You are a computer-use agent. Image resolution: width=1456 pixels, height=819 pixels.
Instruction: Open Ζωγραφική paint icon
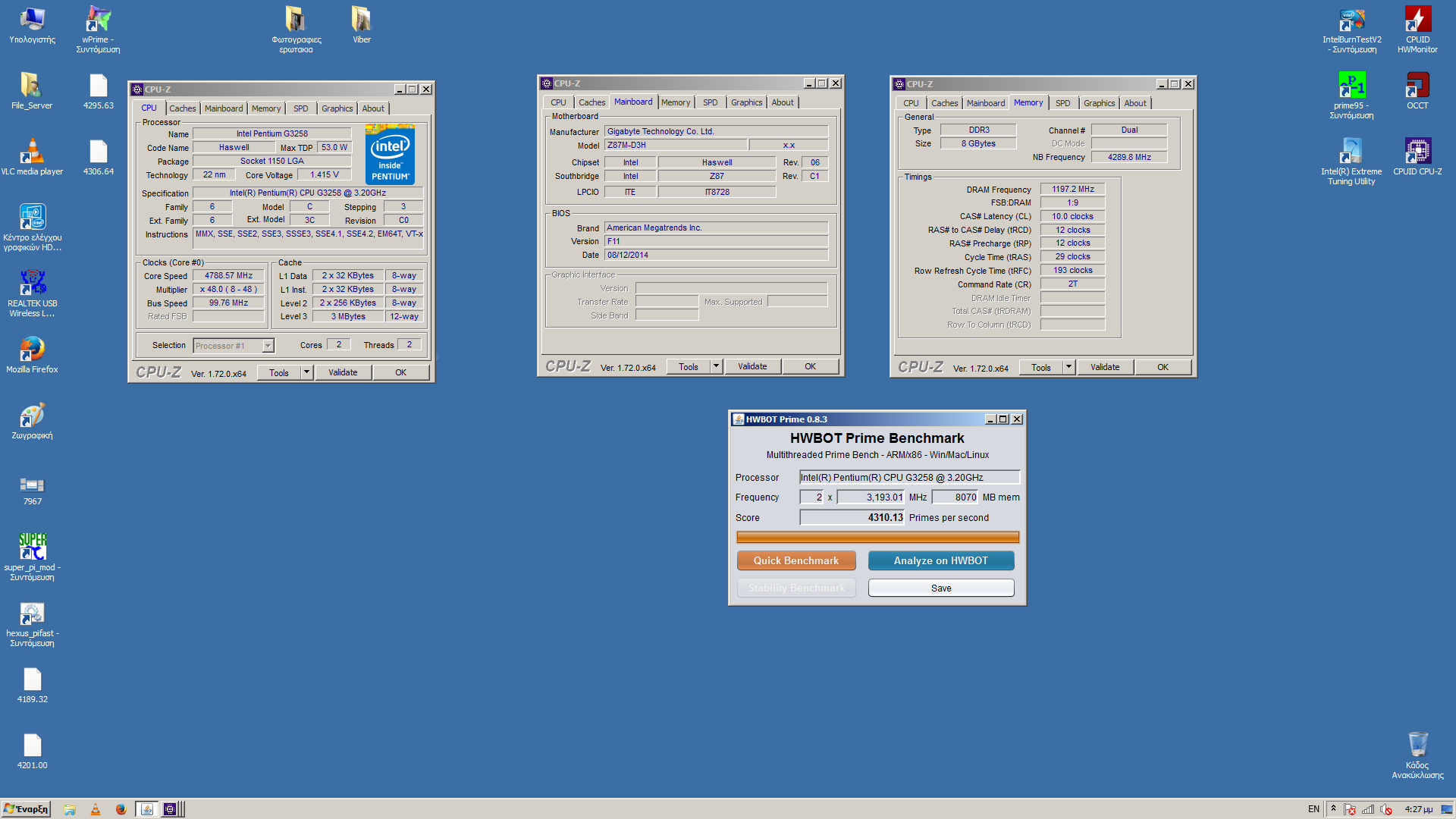pyautogui.click(x=32, y=421)
